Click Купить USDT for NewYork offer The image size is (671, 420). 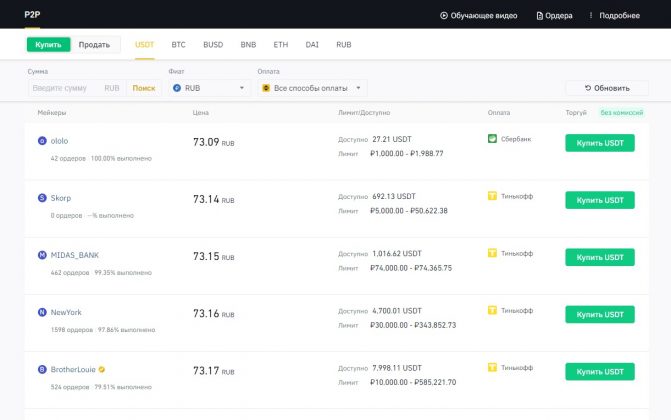tap(599, 315)
